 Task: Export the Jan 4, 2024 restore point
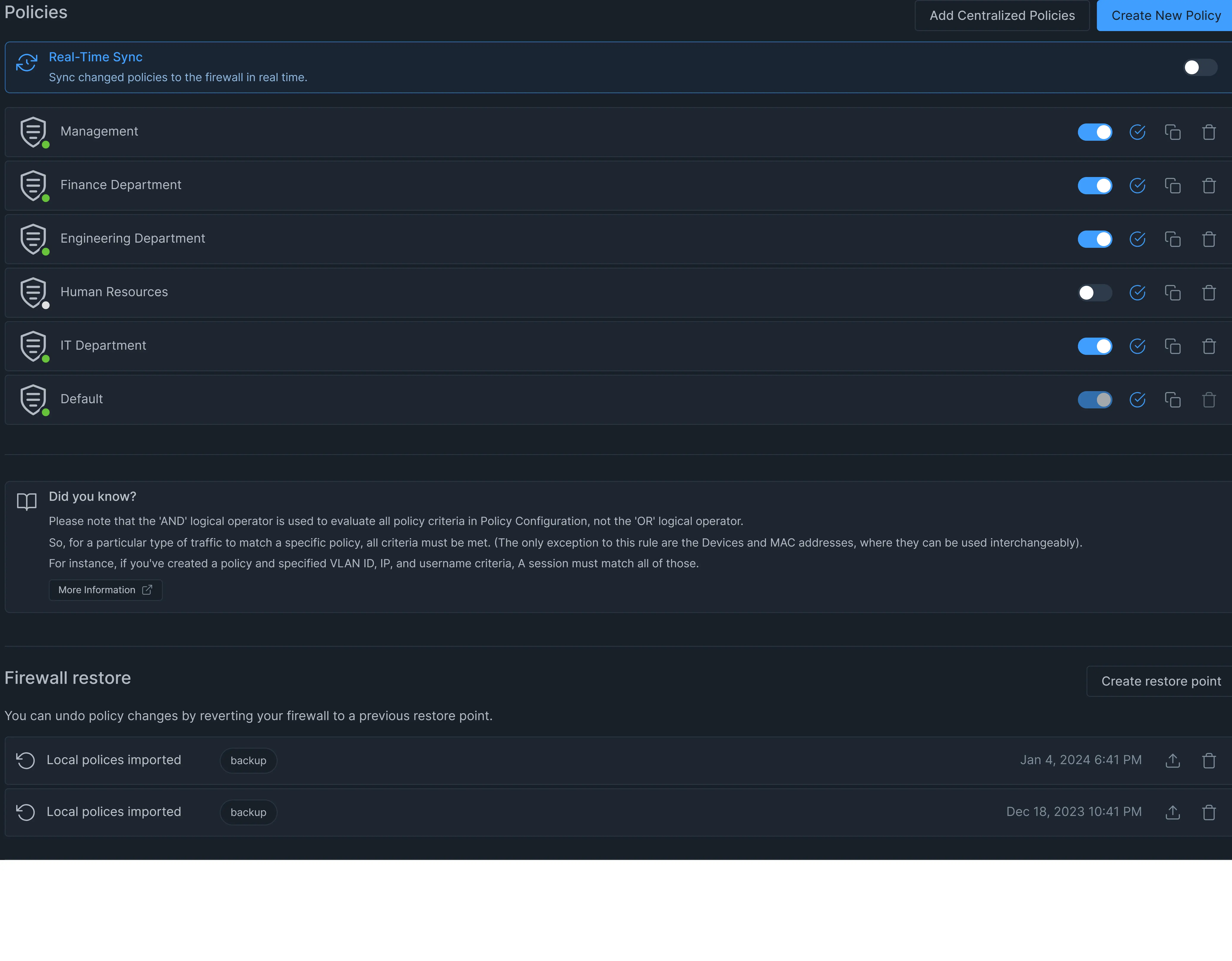click(x=1173, y=761)
